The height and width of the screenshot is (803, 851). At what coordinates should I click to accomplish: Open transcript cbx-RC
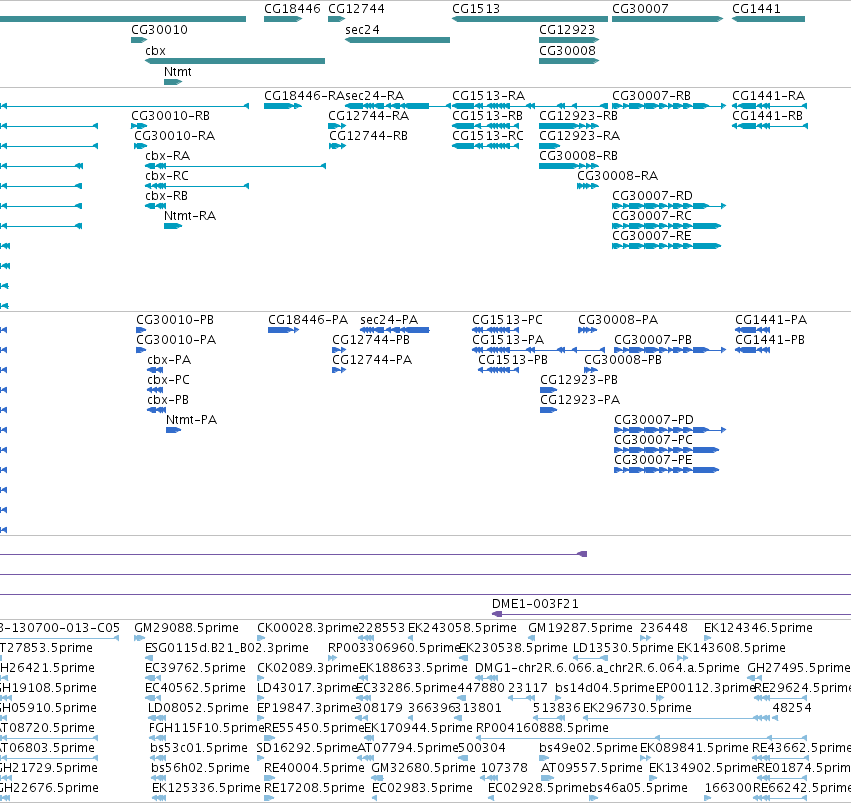[x=167, y=176]
